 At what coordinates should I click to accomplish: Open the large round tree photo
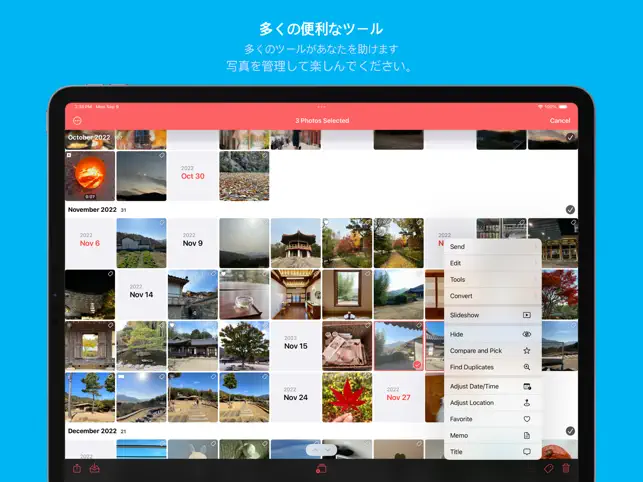click(244, 346)
